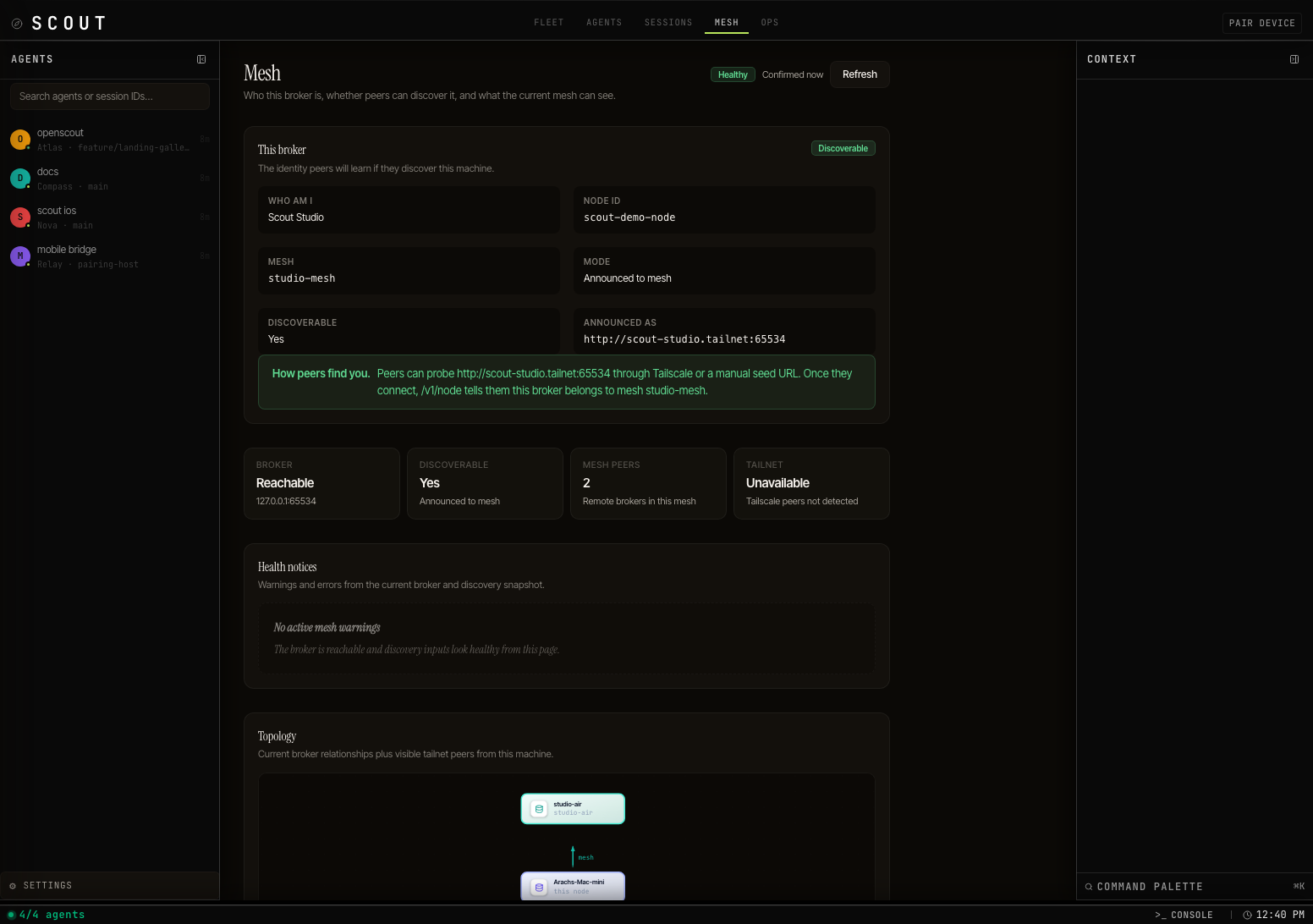Select the scout ios agent row

pos(110,217)
